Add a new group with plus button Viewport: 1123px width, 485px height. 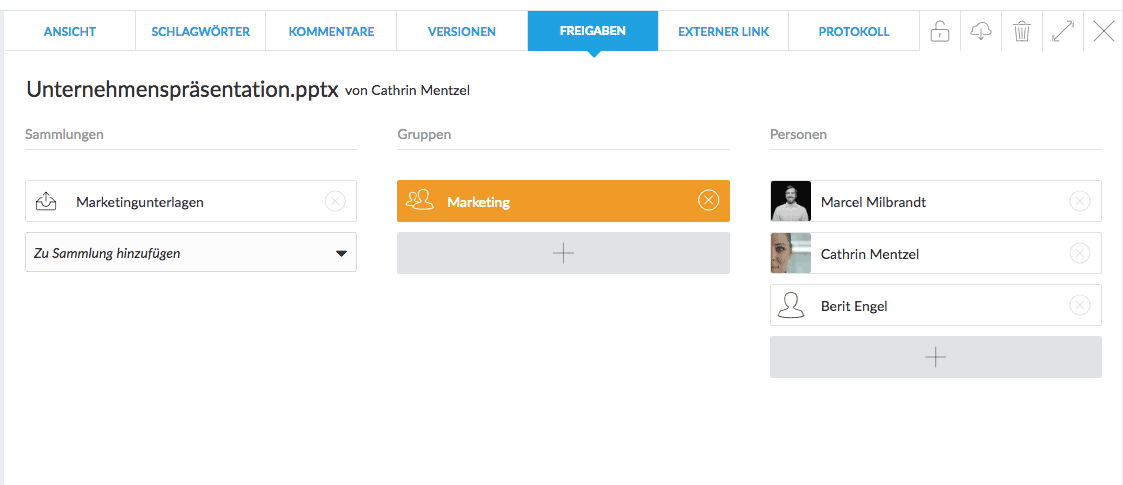[x=563, y=253]
